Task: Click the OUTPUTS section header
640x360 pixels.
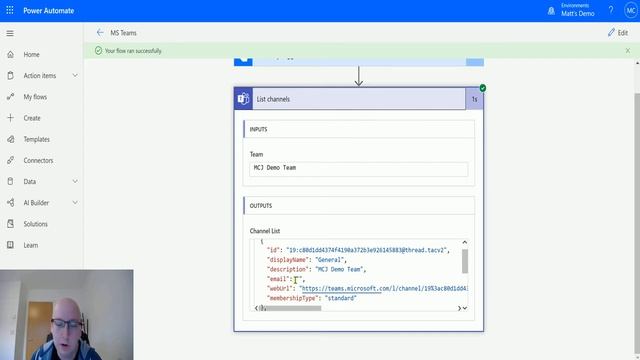Action: tap(359, 206)
